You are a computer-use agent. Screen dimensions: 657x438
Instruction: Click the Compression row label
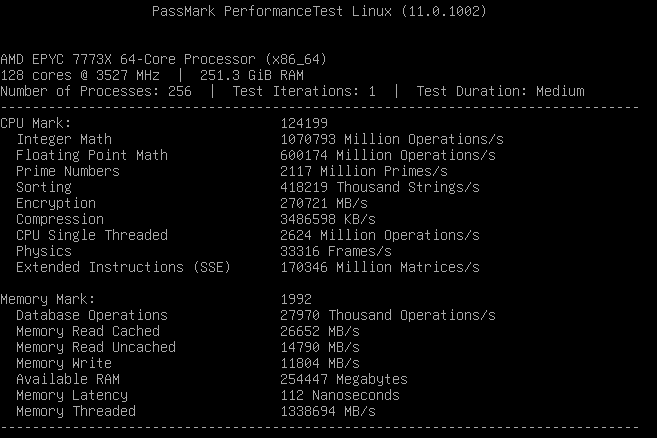[x=60, y=219]
